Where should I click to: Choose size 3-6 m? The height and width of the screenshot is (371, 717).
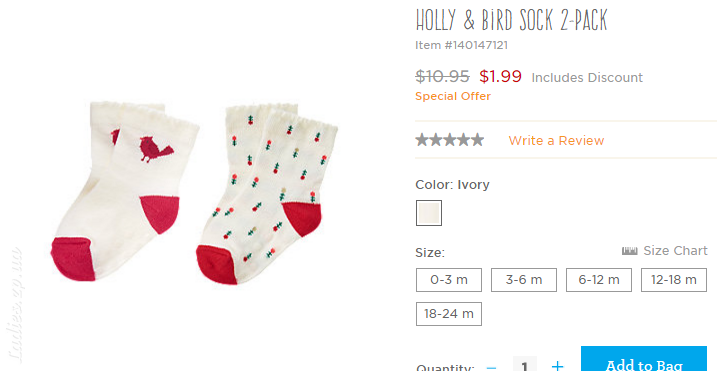click(524, 280)
